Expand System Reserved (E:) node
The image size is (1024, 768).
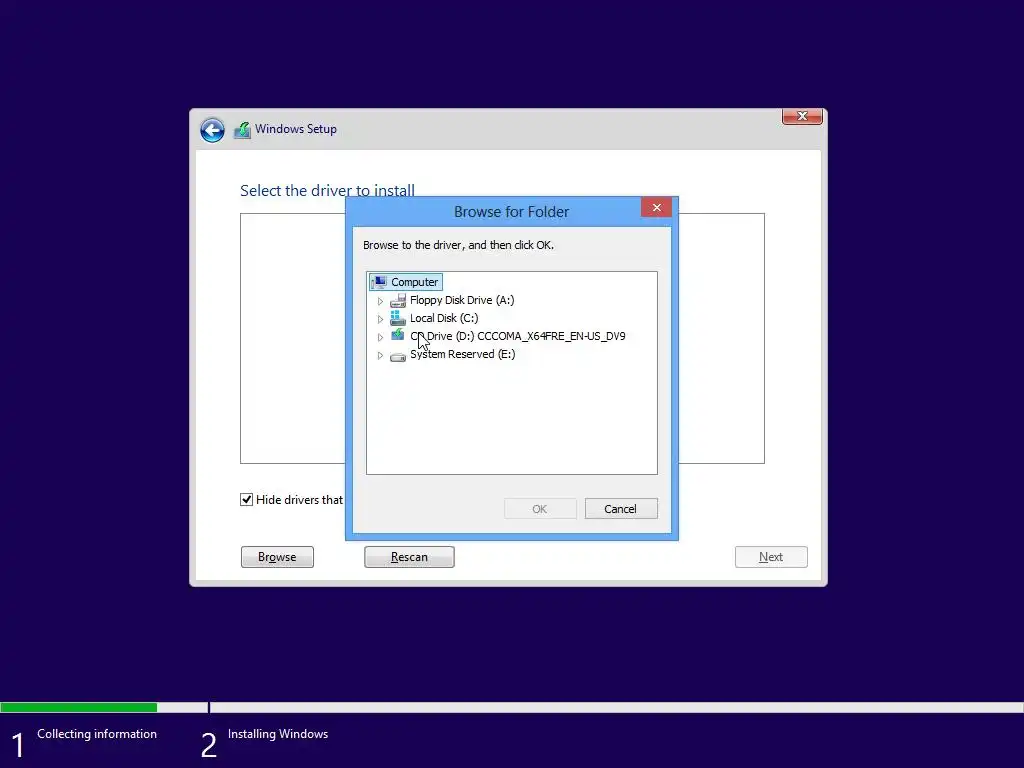[x=380, y=355]
